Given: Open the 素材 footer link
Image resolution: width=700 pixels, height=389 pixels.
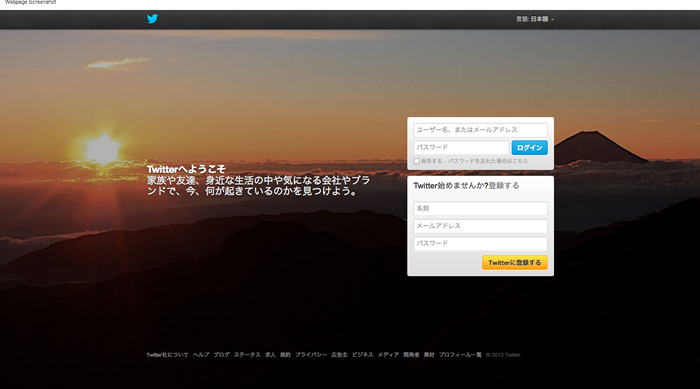Looking at the screenshot, I should click(429, 355).
